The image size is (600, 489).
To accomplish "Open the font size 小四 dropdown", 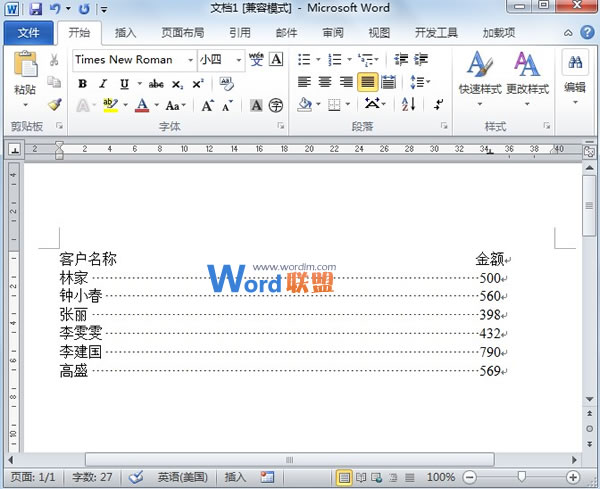I will (239, 60).
